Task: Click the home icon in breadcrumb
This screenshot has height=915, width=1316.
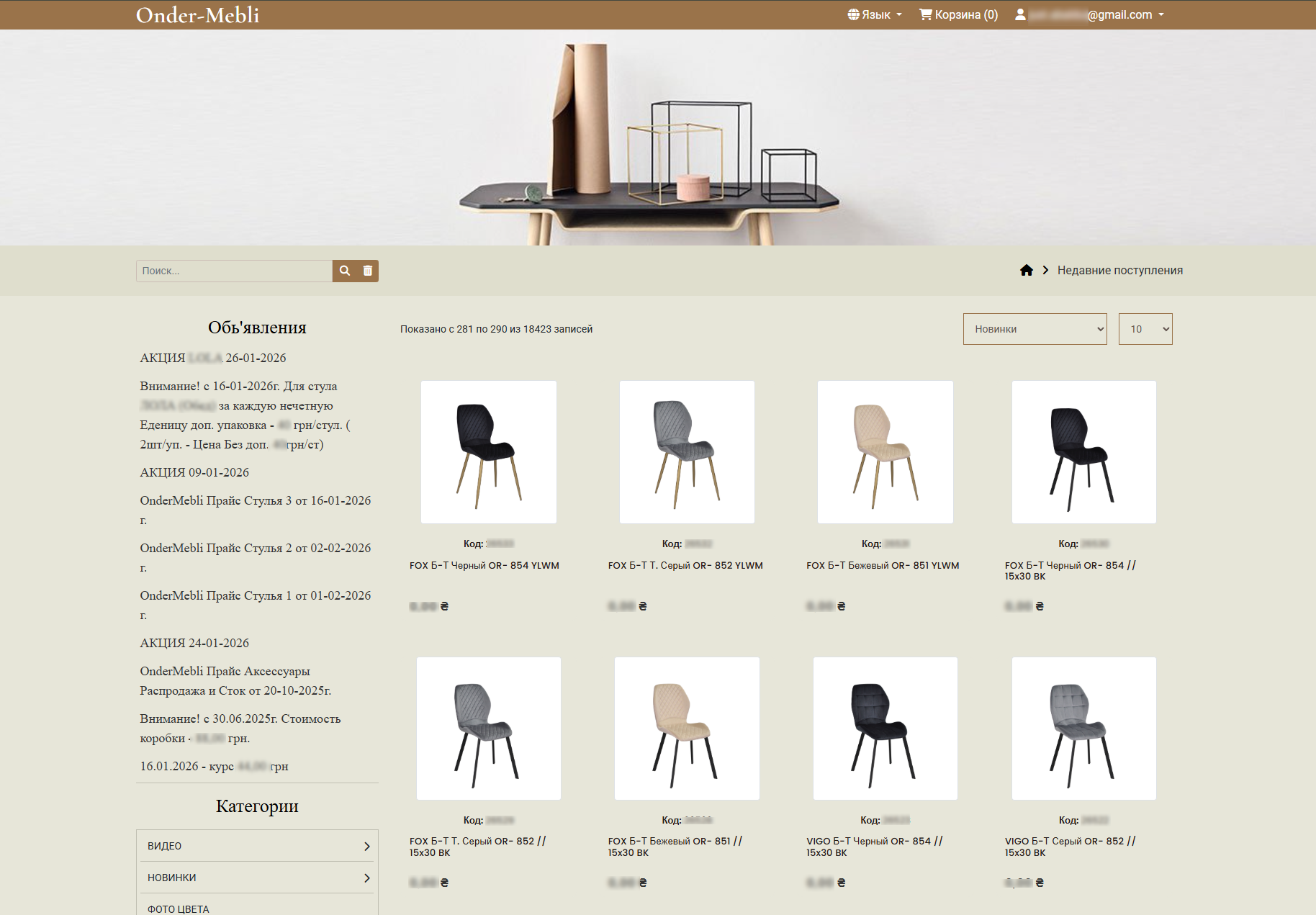Action: pyautogui.click(x=1027, y=270)
